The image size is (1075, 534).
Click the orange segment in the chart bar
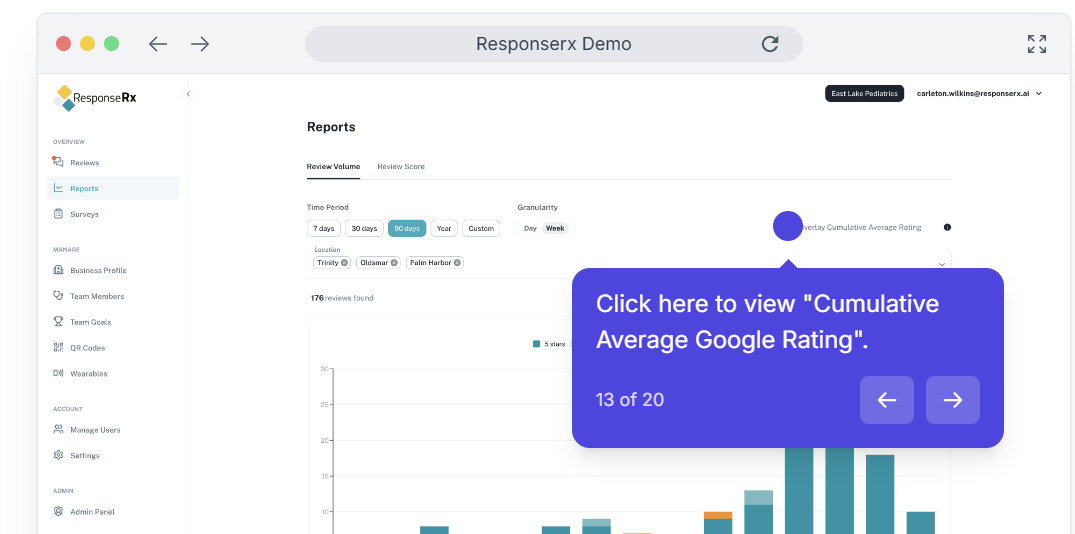[718, 515]
